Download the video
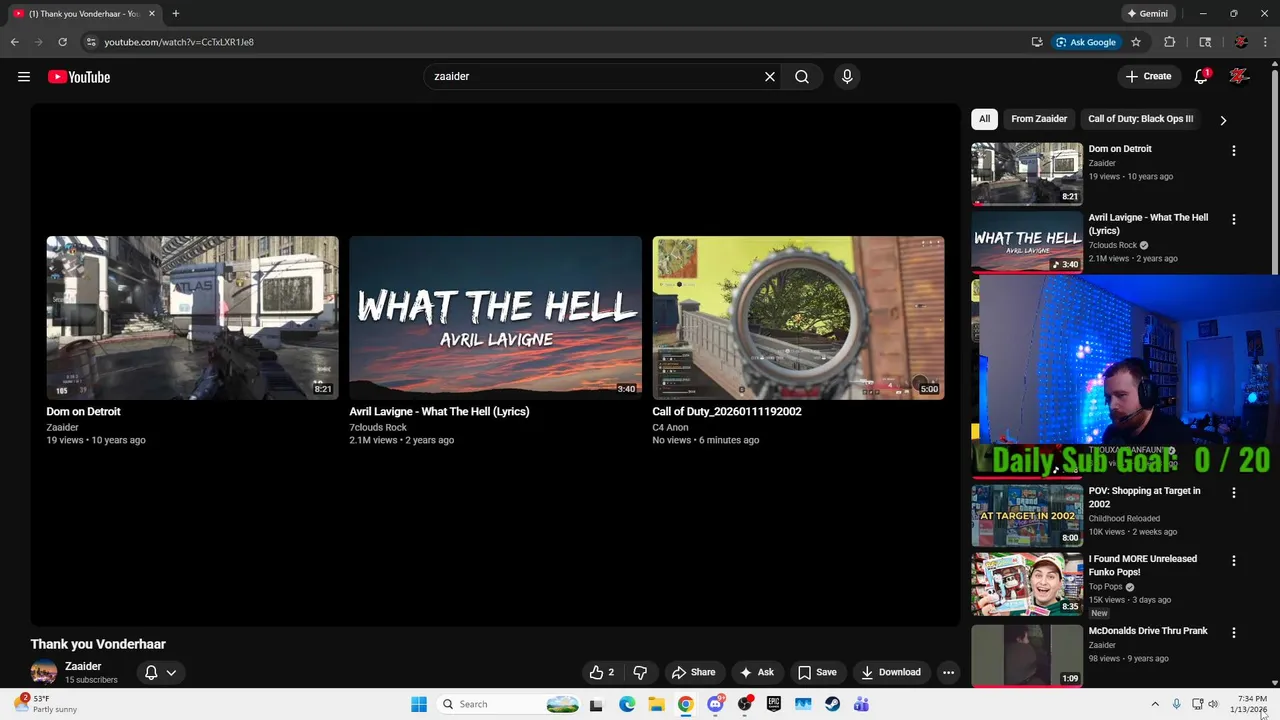 click(x=891, y=672)
